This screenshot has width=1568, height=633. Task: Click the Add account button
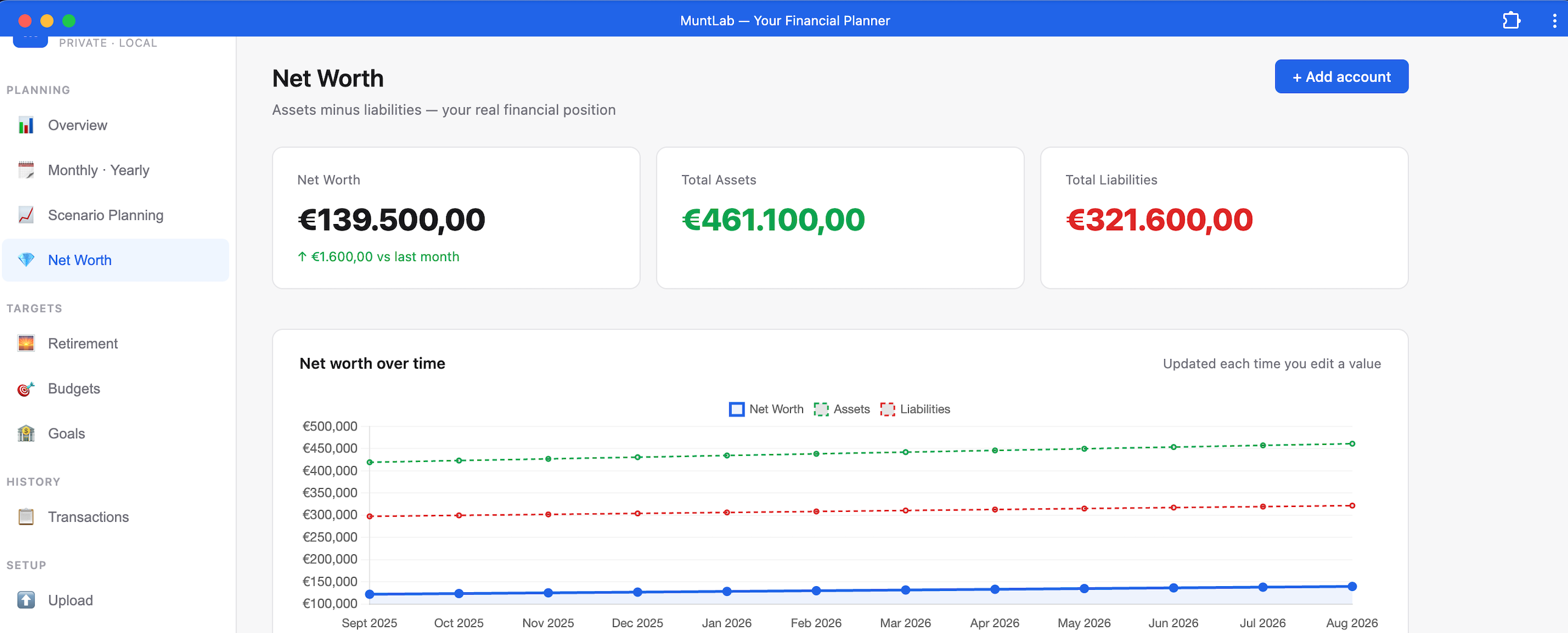pos(1342,77)
